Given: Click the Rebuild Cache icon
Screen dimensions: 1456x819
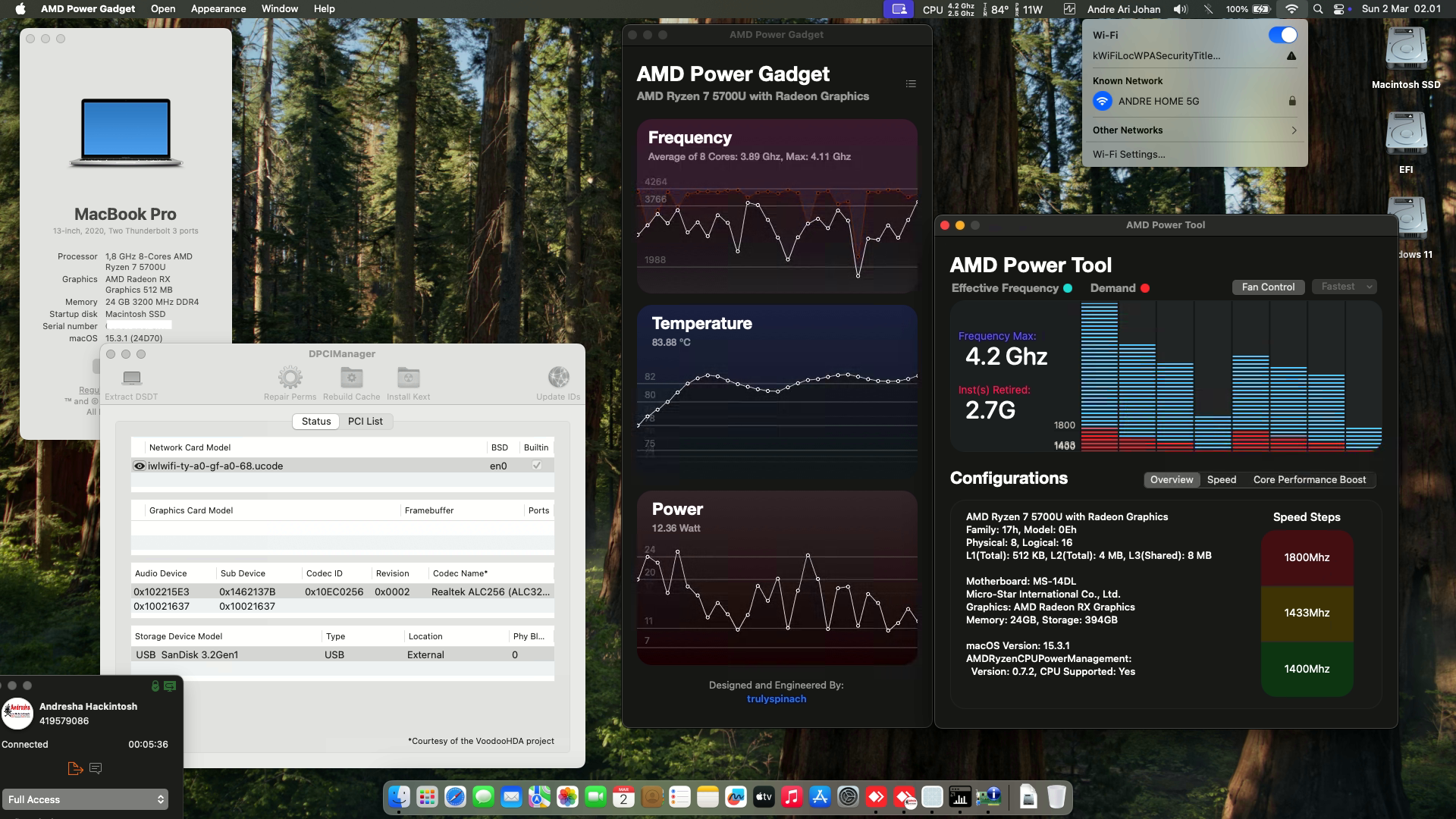Looking at the screenshot, I should point(351,378).
